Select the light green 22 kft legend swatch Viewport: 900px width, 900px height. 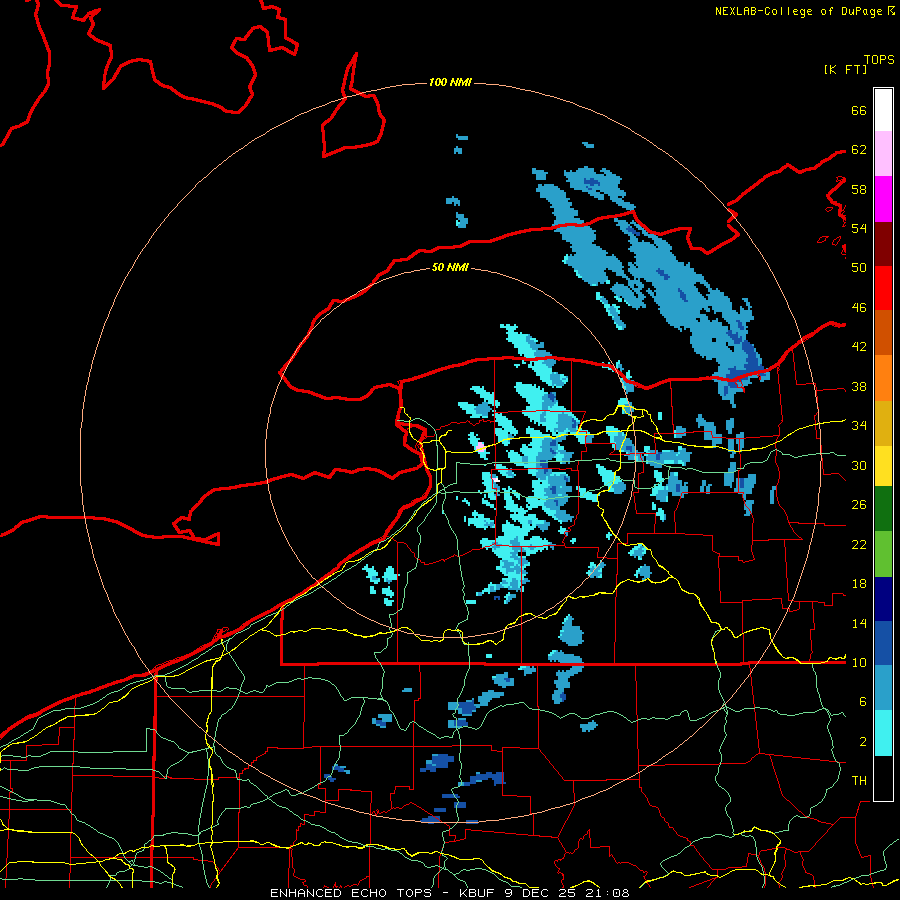[x=883, y=554]
